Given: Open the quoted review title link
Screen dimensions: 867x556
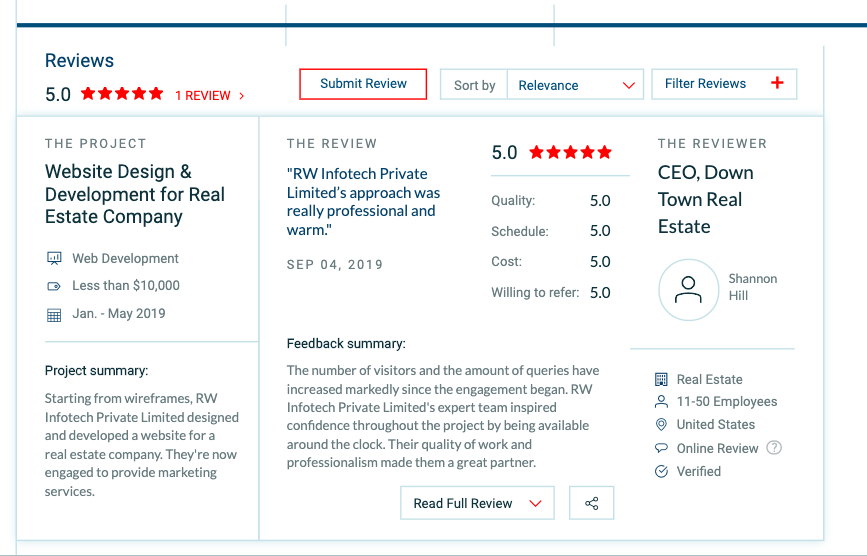Looking at the screenshot, I should click(x=363, y=202).
